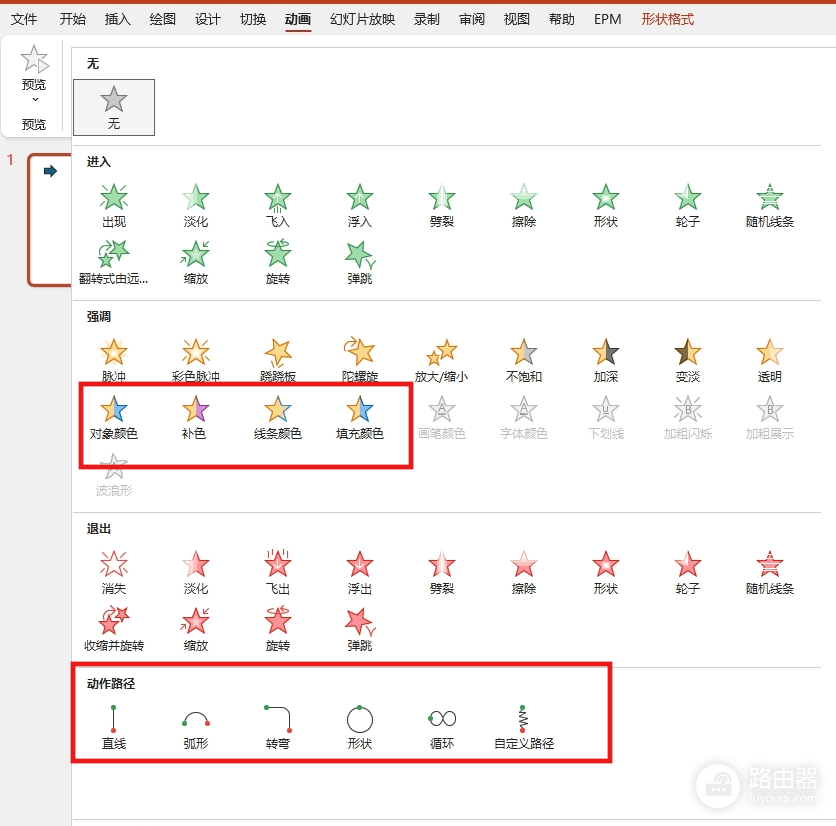Open the 绘图 draw tab

click(163, 19)
